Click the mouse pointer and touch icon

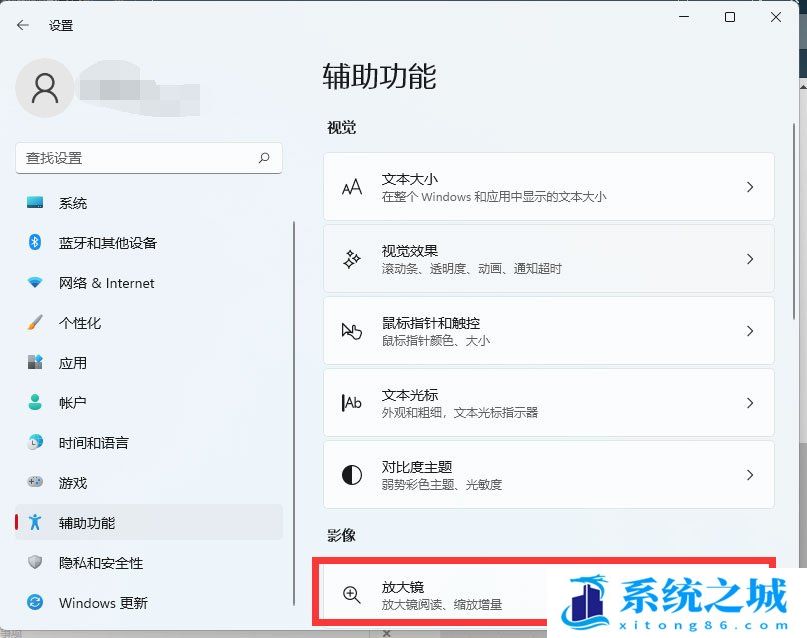click(351, 330)
